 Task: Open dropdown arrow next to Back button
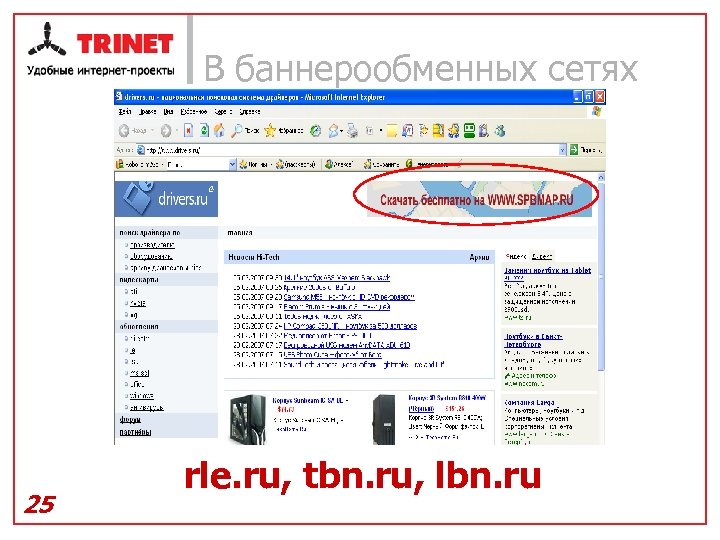153,131
